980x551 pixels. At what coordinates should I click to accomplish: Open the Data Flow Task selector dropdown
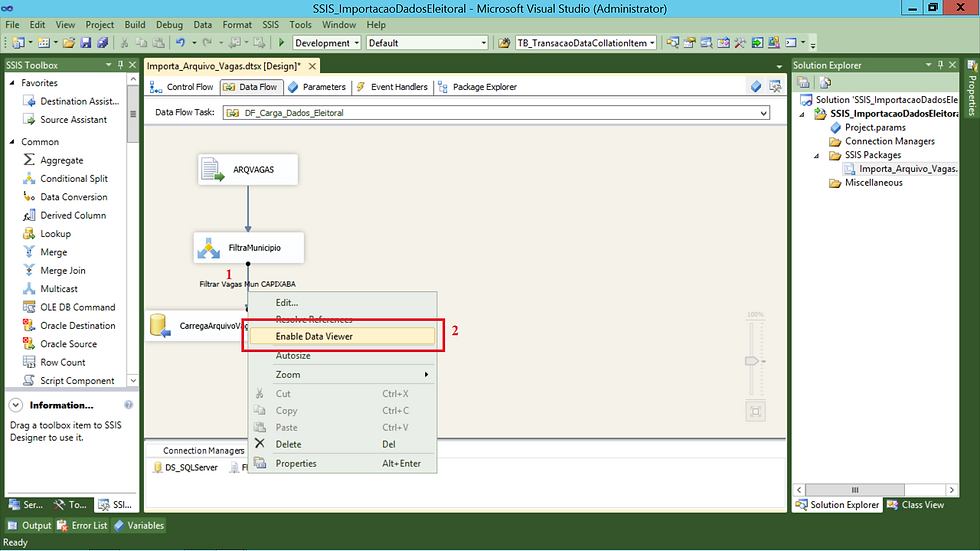763,113
